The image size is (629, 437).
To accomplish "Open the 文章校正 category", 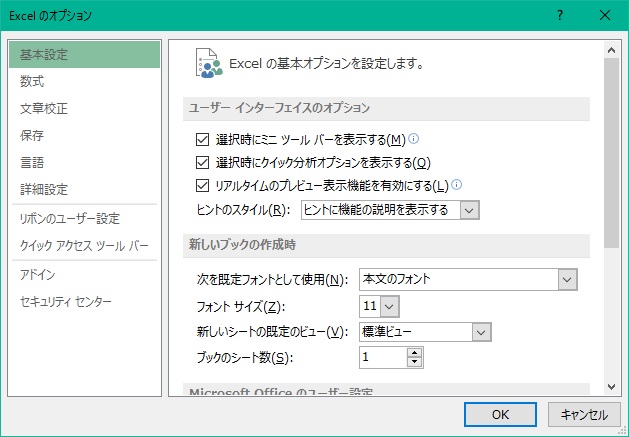I will coord(84,108).
